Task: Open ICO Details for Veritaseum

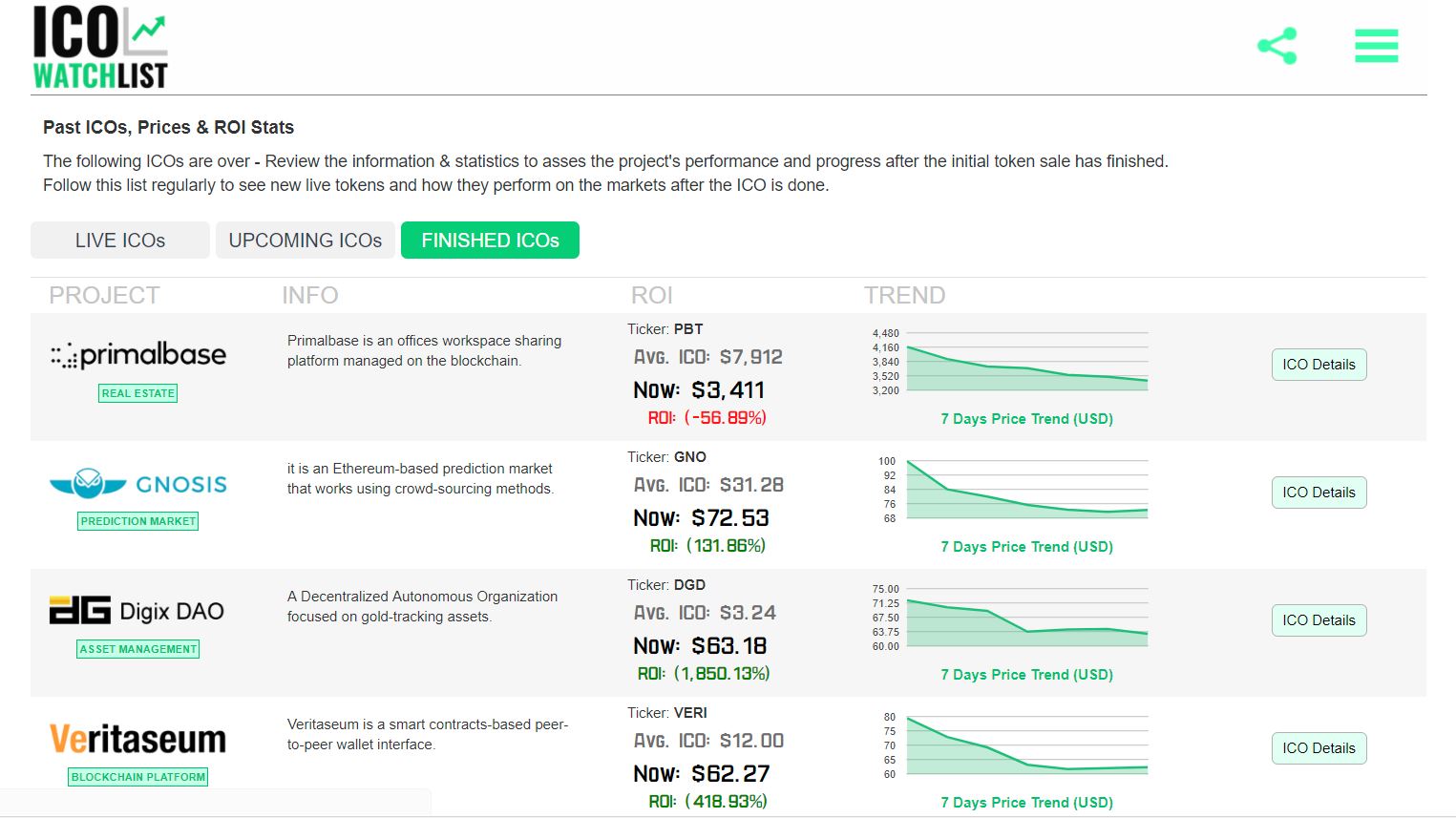Action: click(x=1319, y=748)
